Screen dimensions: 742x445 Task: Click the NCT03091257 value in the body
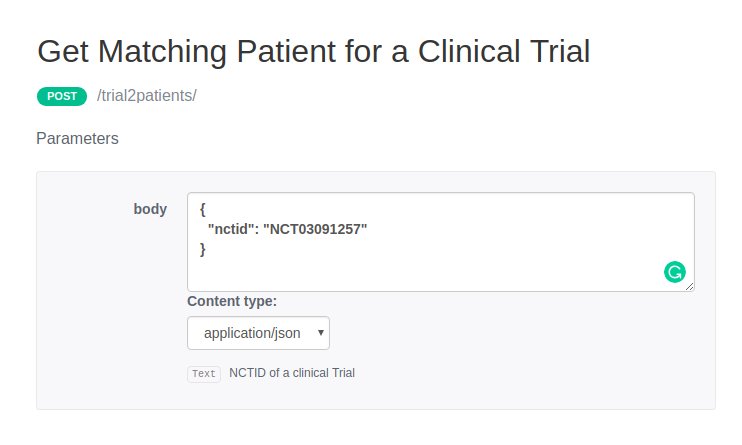(x=315, y=229)
